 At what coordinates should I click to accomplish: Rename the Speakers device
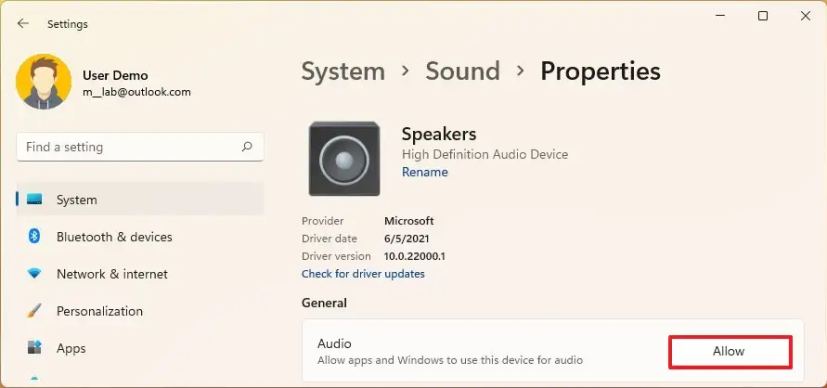tap(425, 172)
